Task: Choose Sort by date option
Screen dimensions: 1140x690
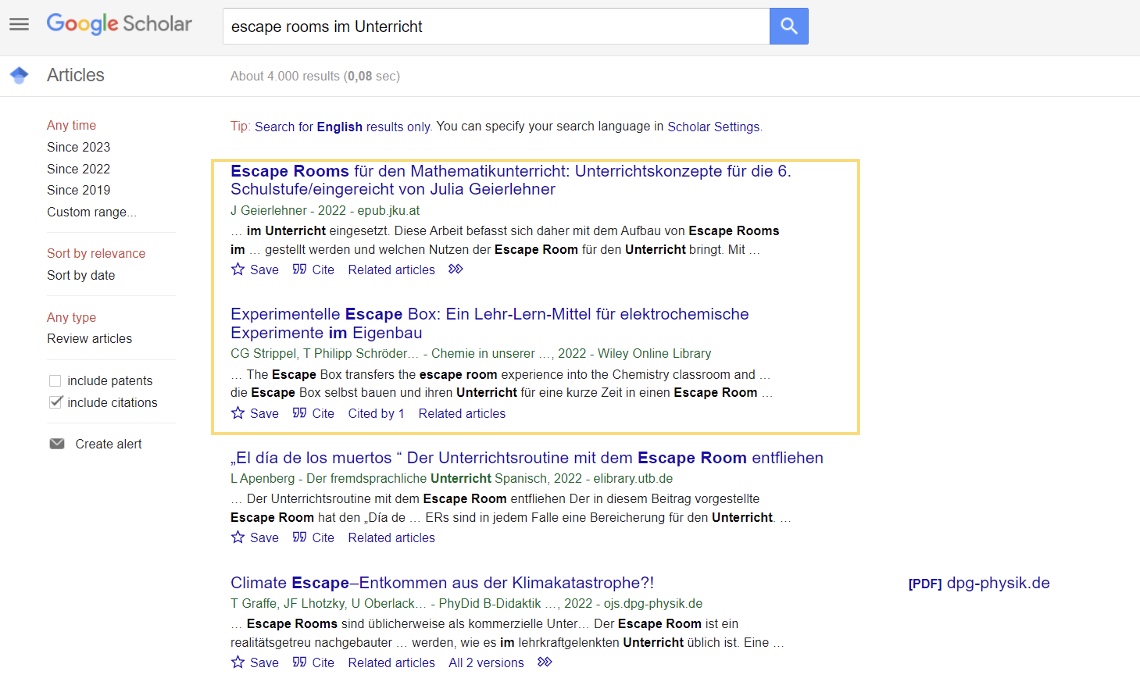Action: coord(81,275)
